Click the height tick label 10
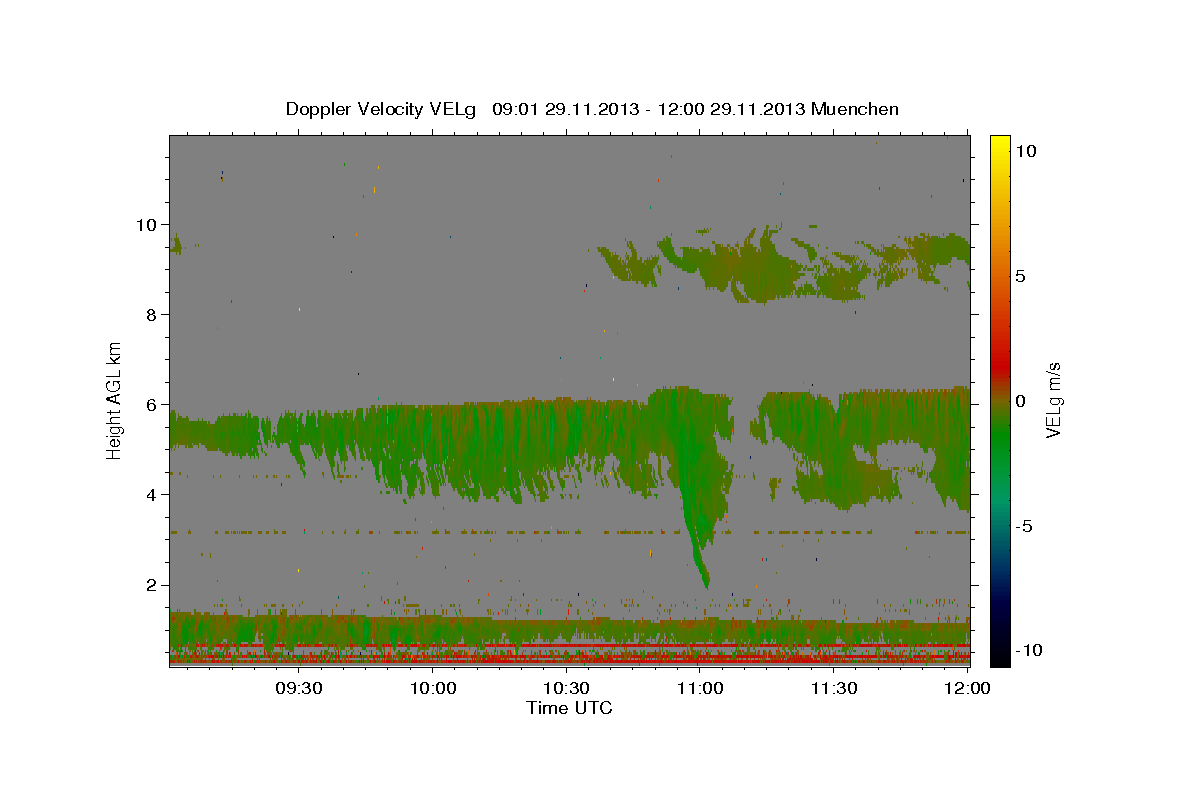1200x800 pixels. 149,224
